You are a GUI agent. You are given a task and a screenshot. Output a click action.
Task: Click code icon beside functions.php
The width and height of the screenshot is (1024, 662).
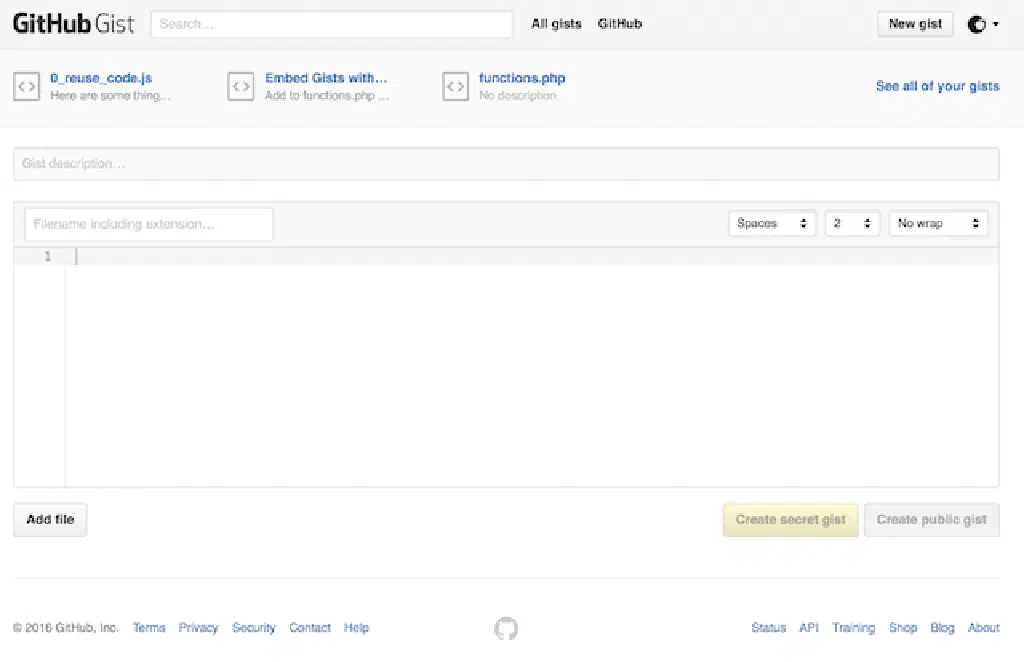455,87
